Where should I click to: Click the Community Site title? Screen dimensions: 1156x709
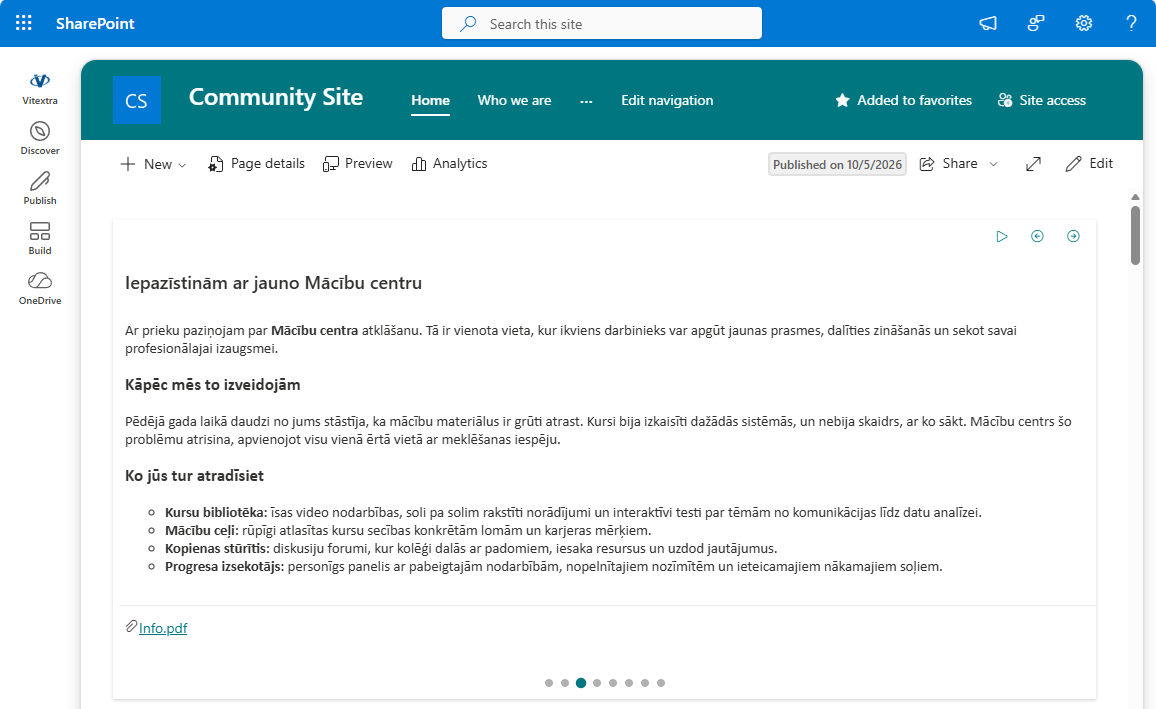click(x=276, y=97)
